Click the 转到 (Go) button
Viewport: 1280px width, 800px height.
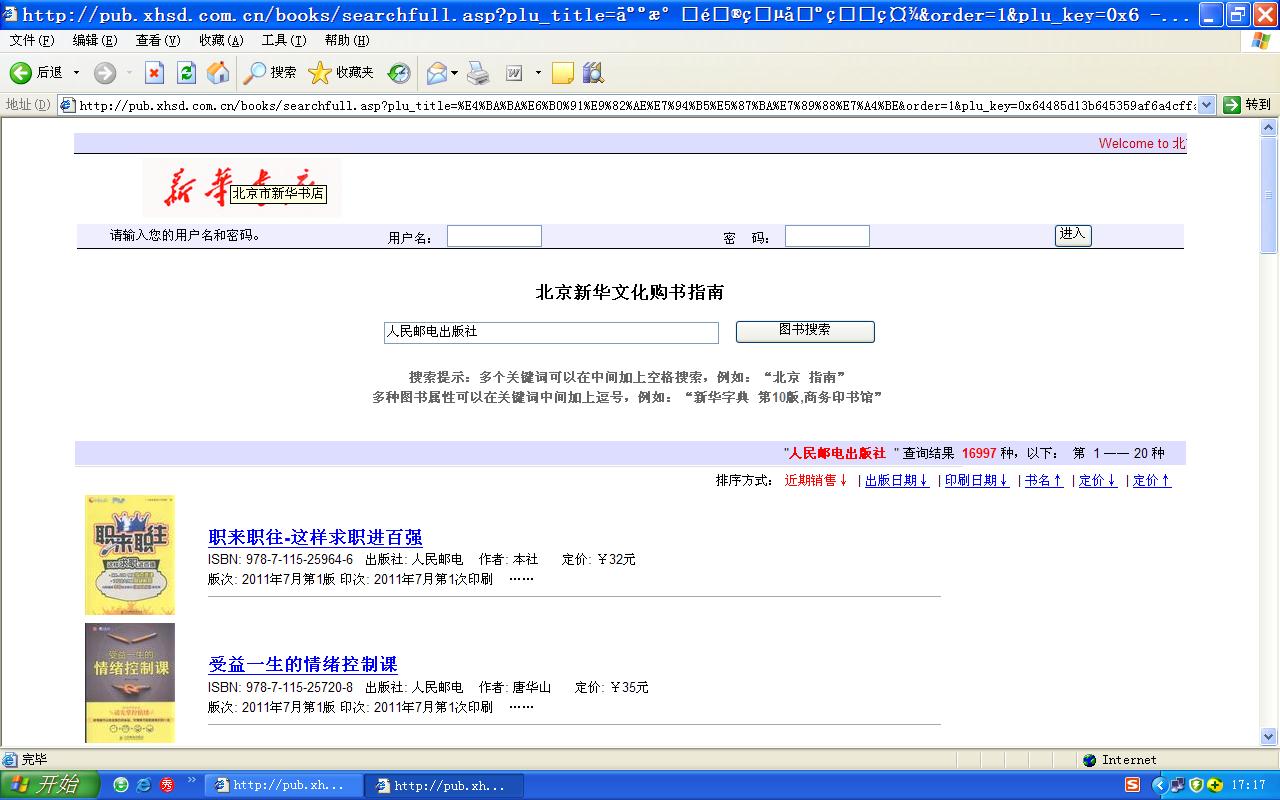(1248, 105)
